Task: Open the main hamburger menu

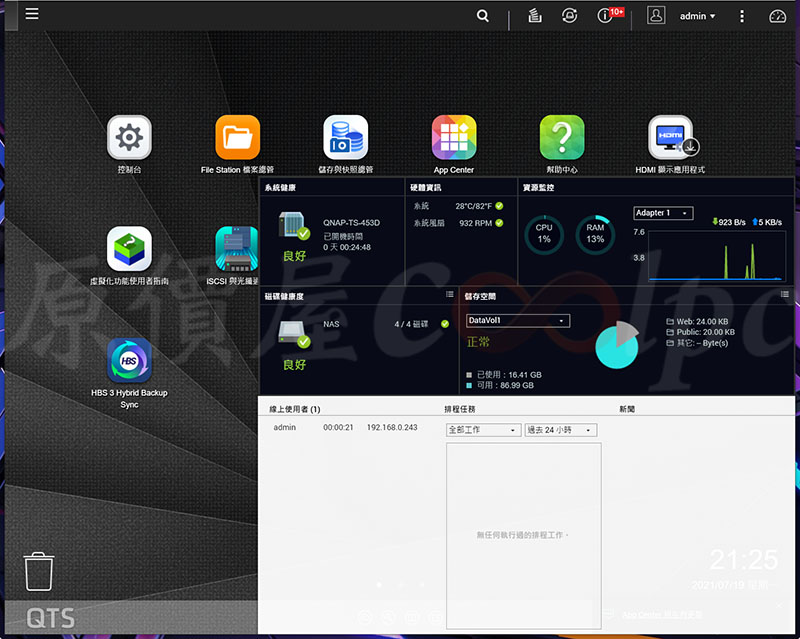Action: [x=32, y=13]
